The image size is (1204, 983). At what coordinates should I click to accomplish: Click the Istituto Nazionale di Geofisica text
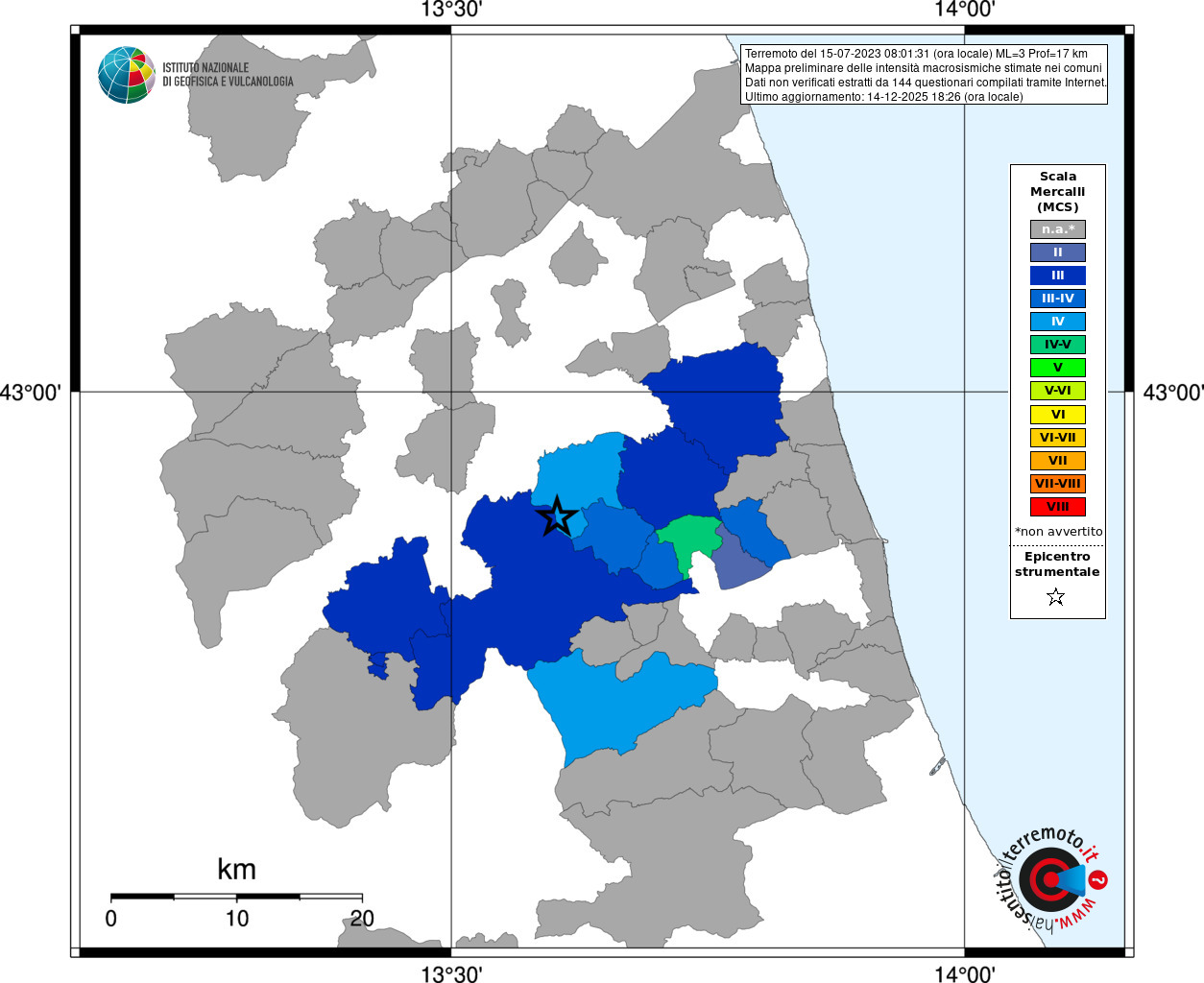coord(228,75)
